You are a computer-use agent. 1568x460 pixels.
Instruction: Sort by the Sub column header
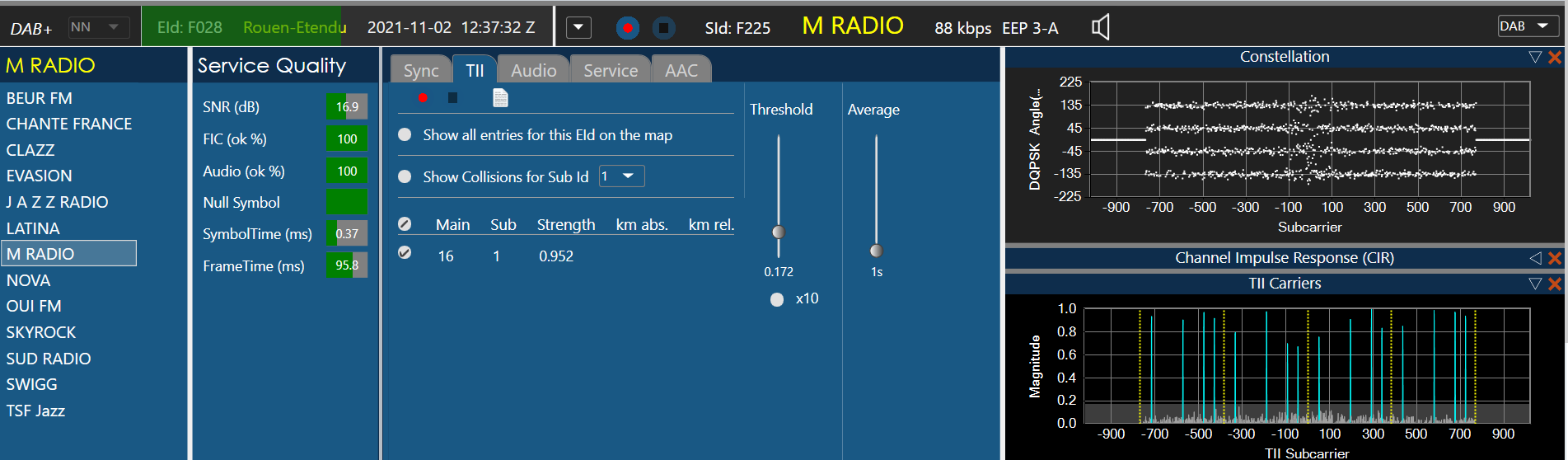click(503, 224)
